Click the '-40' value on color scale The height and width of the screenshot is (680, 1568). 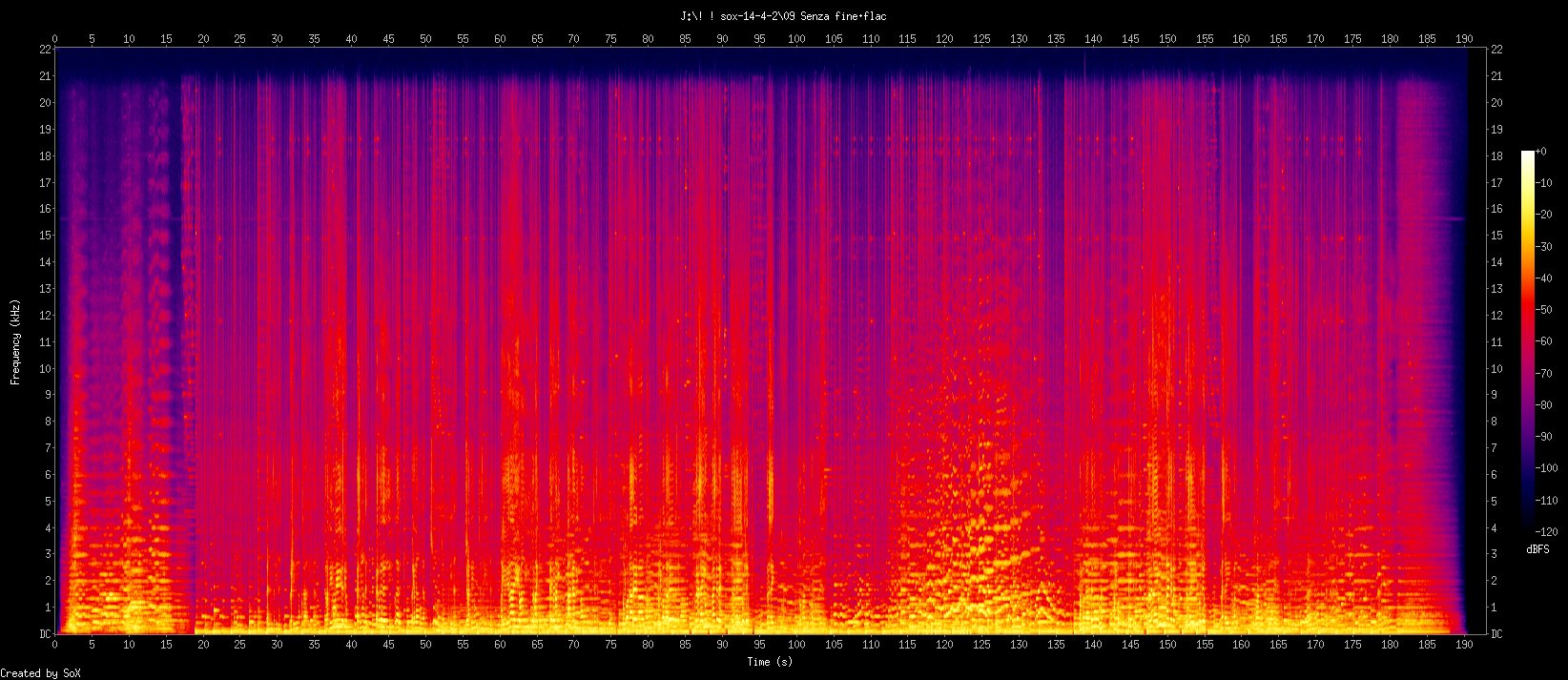tap(1544, 278)
